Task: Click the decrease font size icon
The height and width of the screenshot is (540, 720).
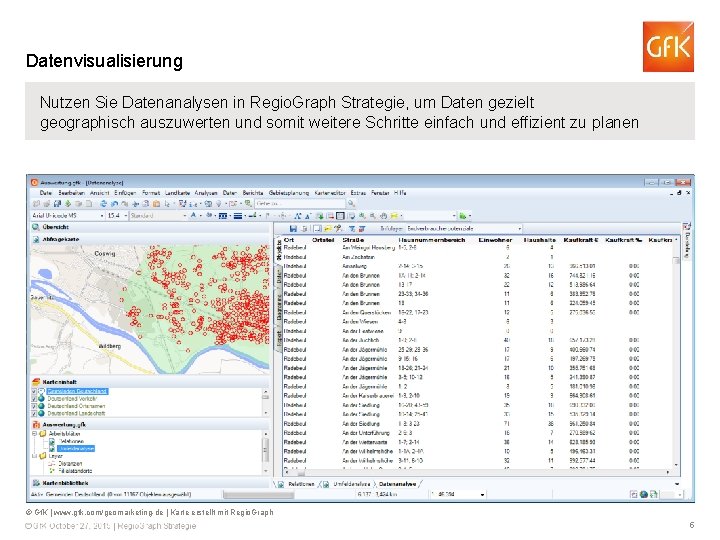Action: point(308,216)
